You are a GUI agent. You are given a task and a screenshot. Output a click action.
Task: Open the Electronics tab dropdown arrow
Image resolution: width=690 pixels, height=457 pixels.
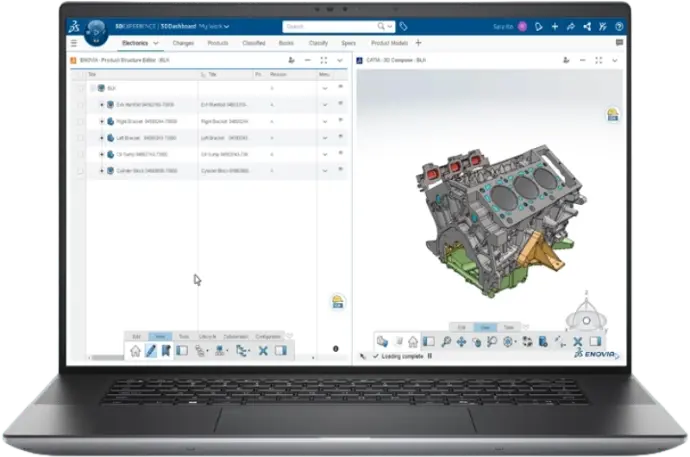pos(159,43)
